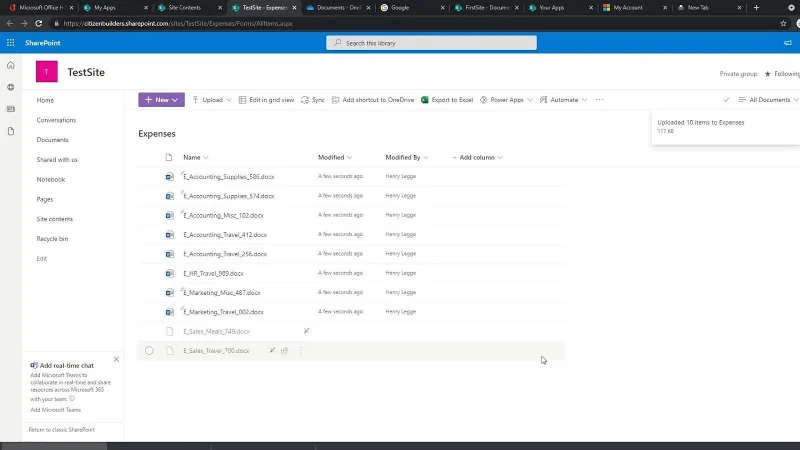The height and width of the screenshot is (450, 800).
Task: Click Add shortcut to OneDrive
Action: (x=373, y=100)
